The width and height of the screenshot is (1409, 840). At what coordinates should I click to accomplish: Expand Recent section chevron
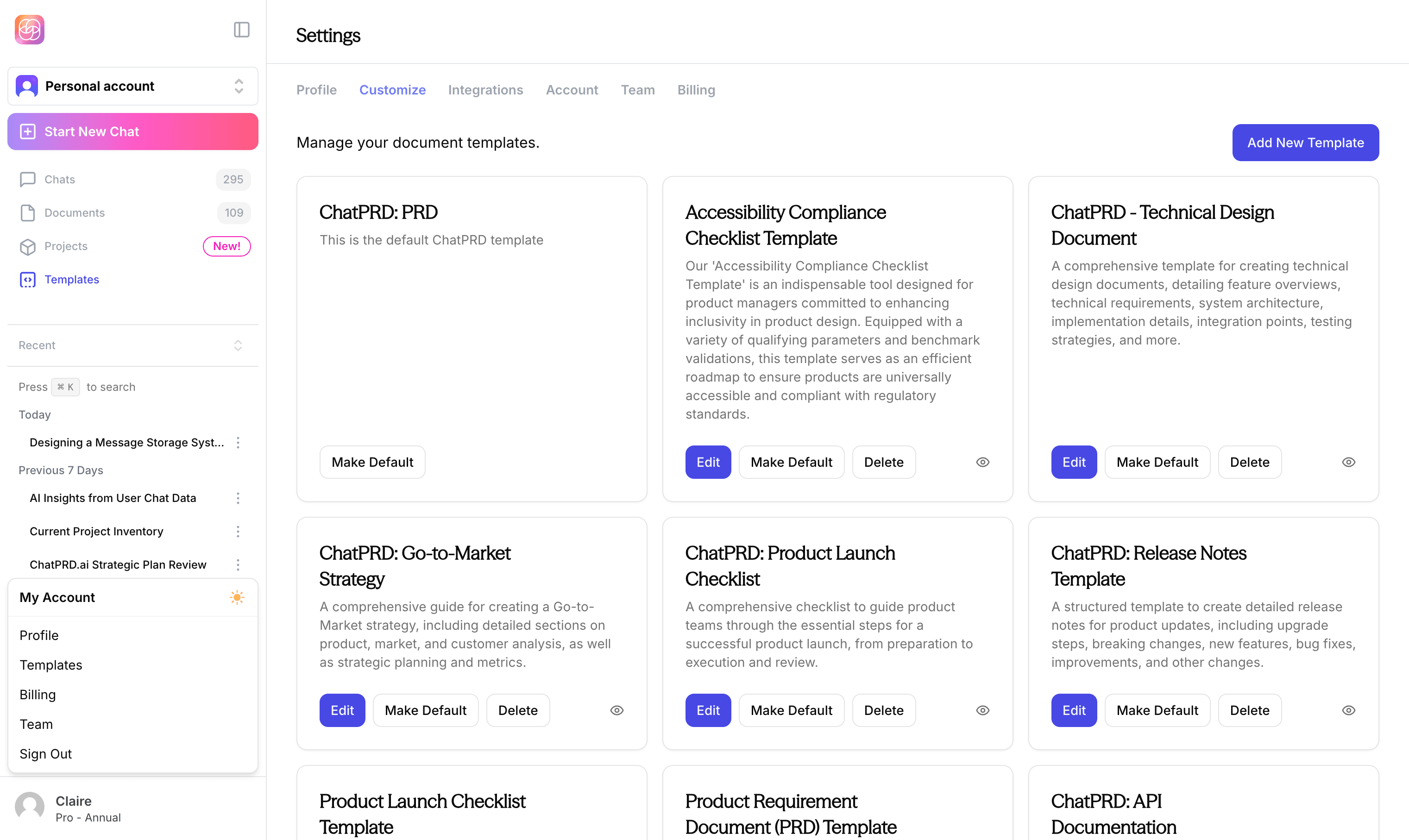point(238,345)
